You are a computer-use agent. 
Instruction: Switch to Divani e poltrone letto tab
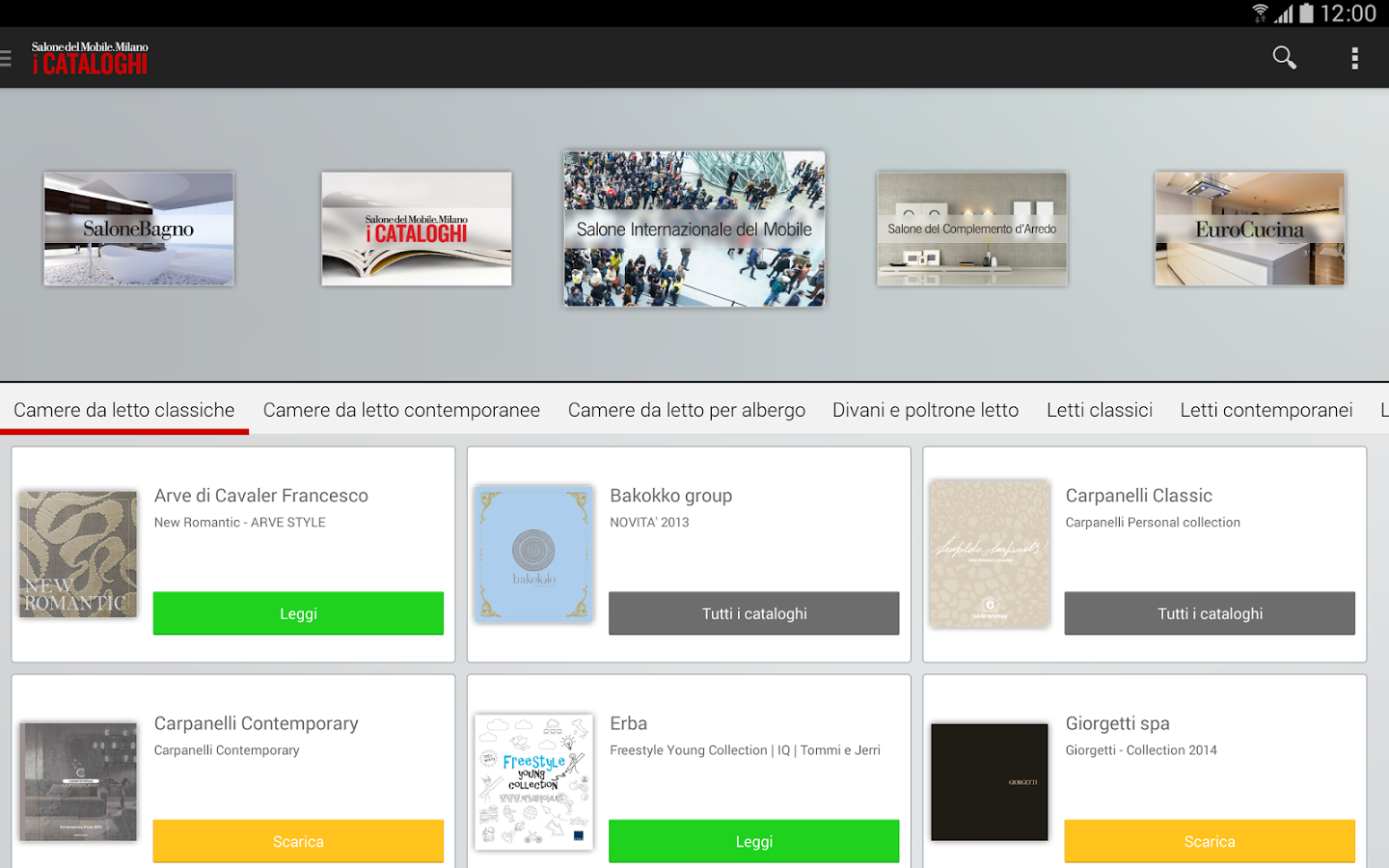[926, 410]
